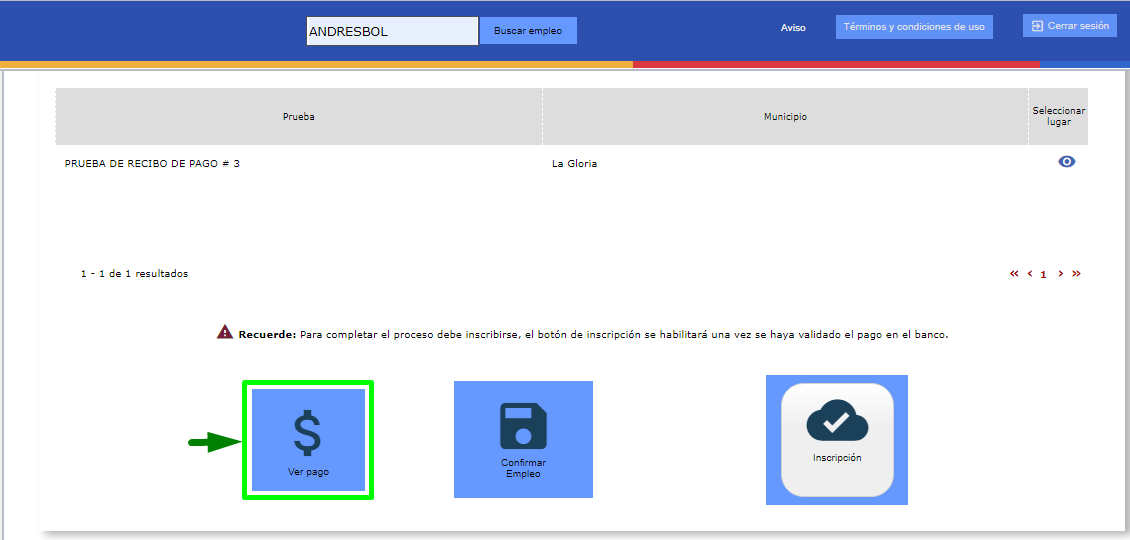Open the Ver pago dollar sign tile
Viewport: 1130px width, 540px height.
(308, 439)
